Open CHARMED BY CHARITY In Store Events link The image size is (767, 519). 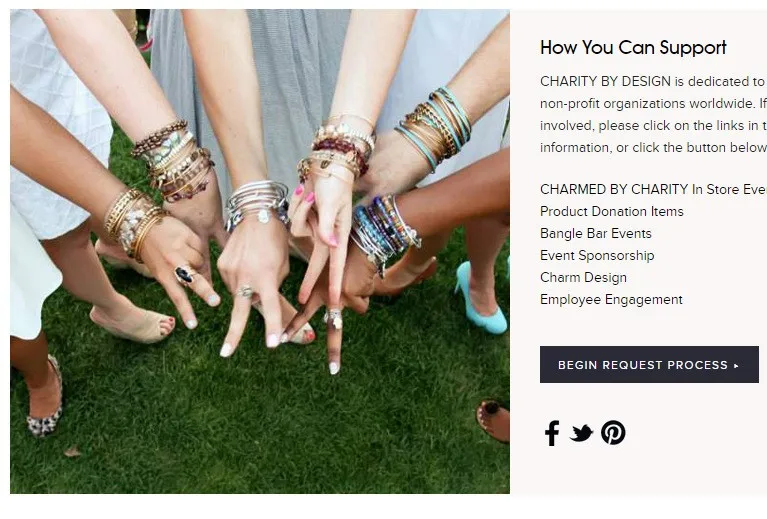653,189
